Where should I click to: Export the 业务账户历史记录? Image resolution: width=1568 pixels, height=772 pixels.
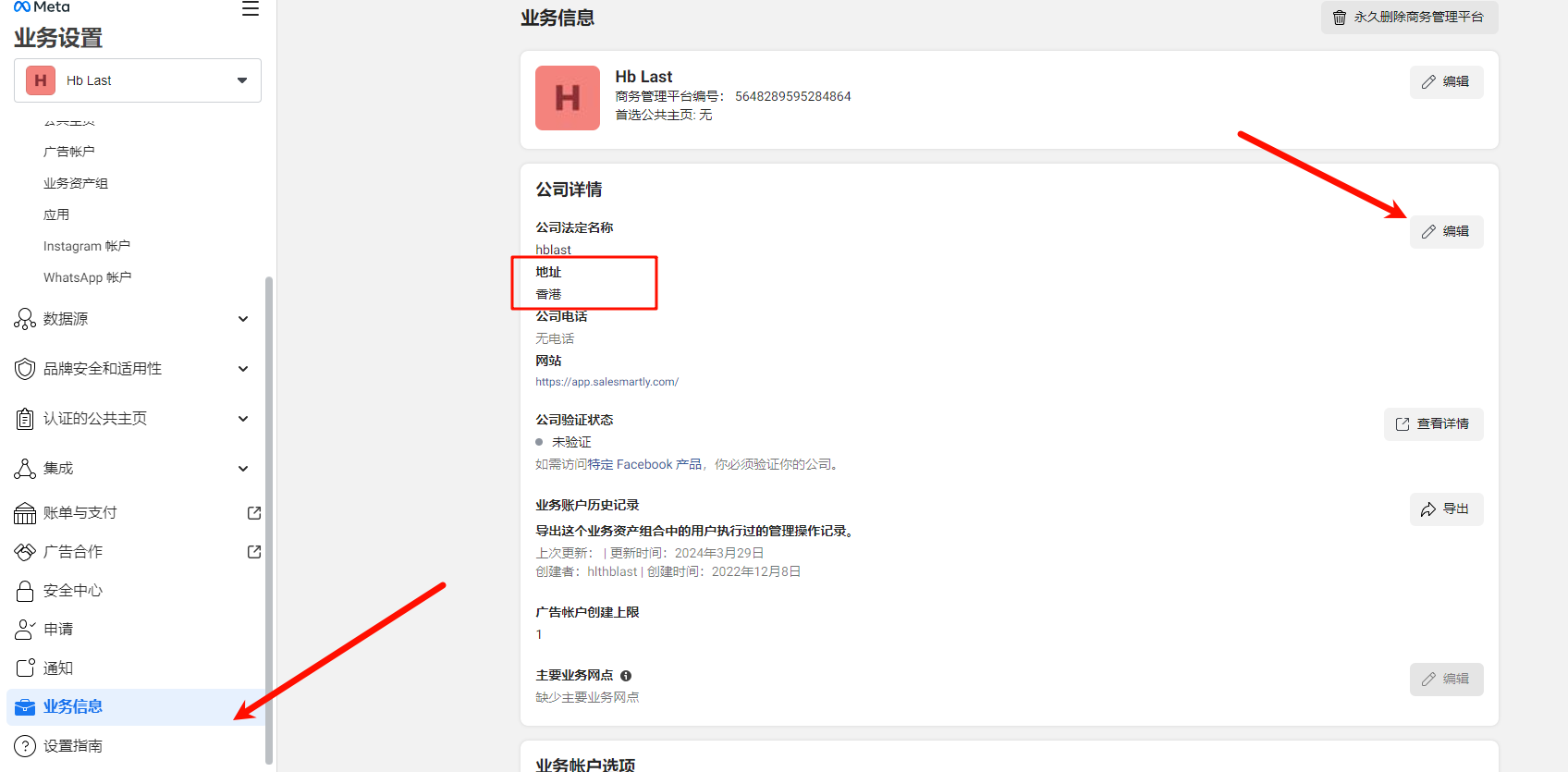(x=1446, y=509)
